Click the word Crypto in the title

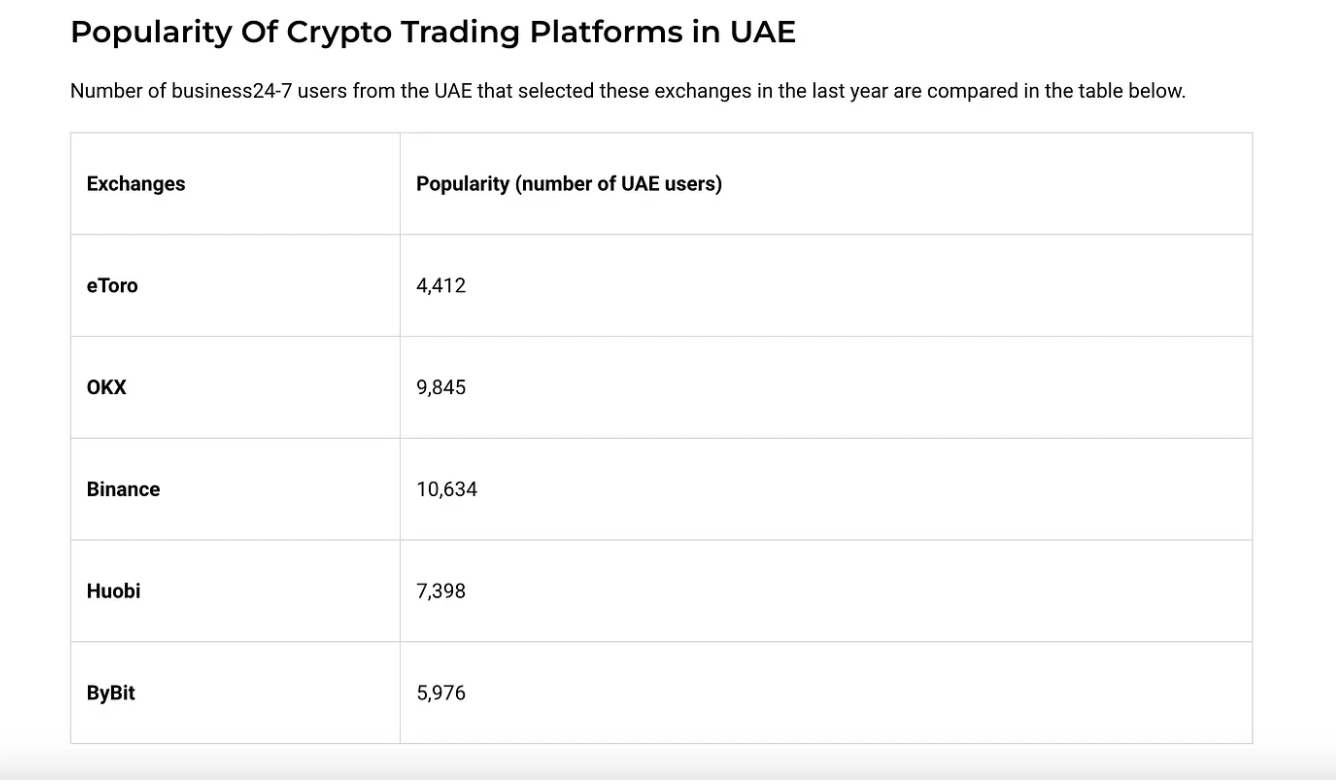point(338,32)
